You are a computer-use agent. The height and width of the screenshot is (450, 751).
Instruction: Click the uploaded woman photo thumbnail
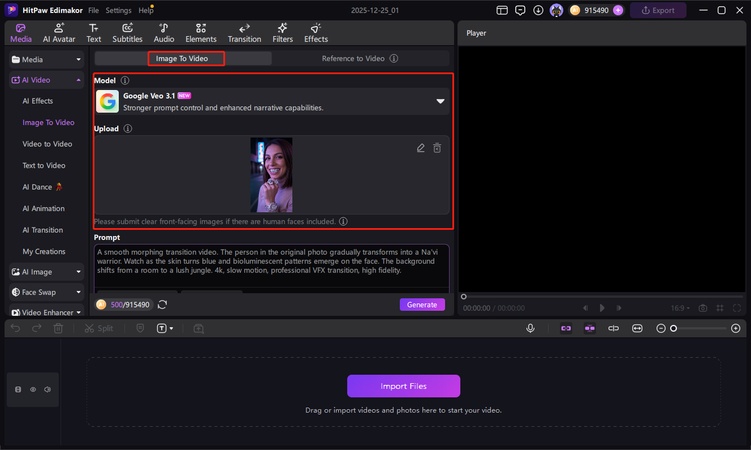(272, 175)
